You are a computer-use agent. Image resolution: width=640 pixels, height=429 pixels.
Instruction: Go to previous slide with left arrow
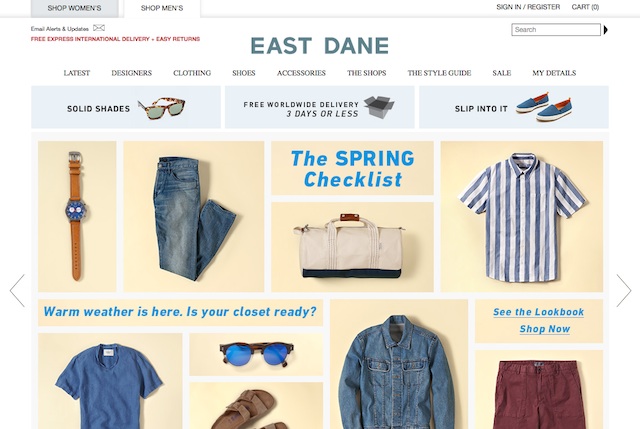(x=17, y=290)
